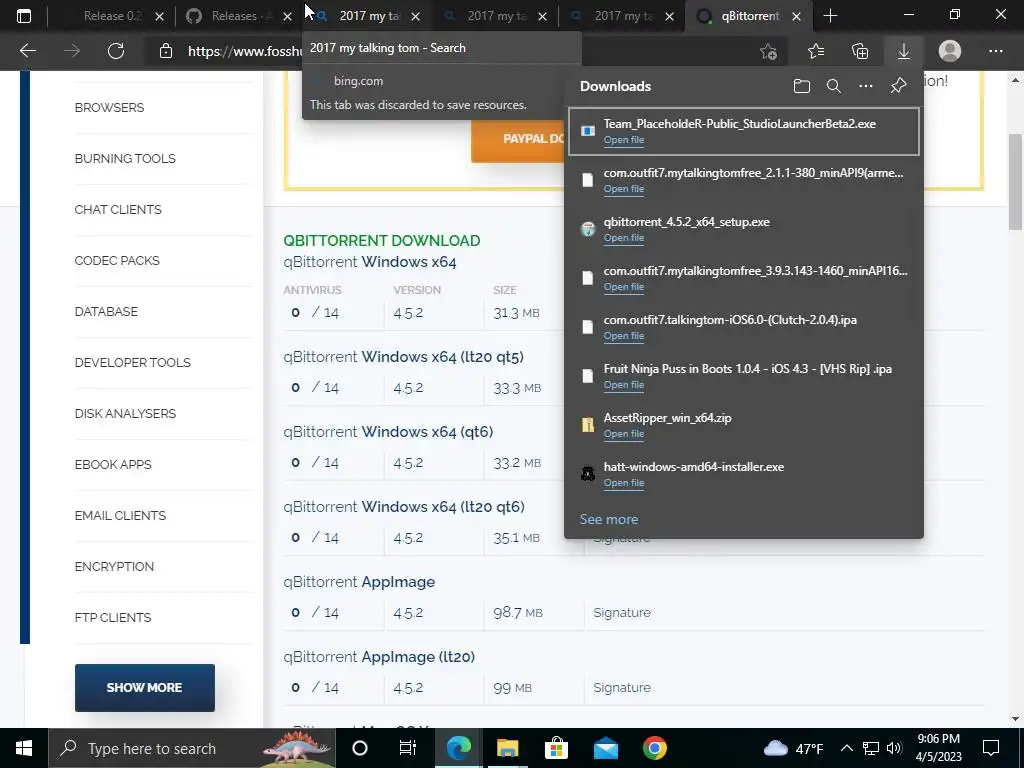This screenshot has height=768, width=1024.
Task: Open the FTP CLIENTS category
Action: point(113,617)
